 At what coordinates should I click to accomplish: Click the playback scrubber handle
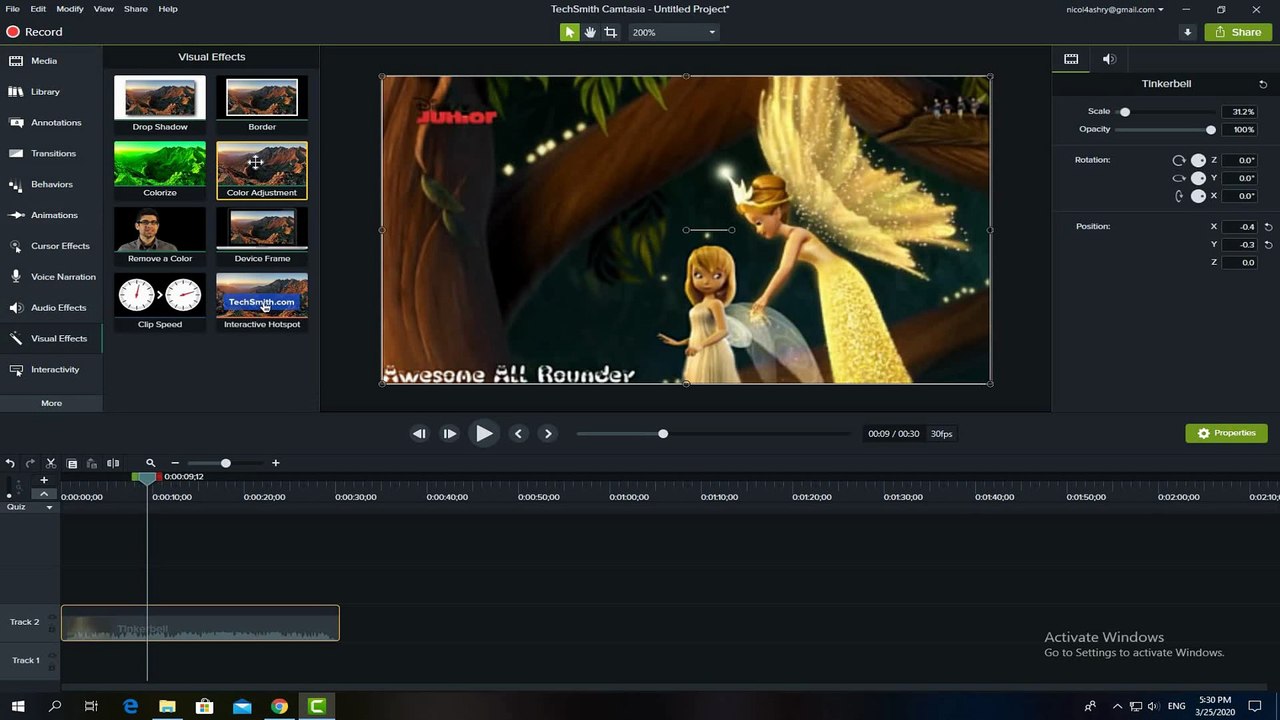point(663,434)
